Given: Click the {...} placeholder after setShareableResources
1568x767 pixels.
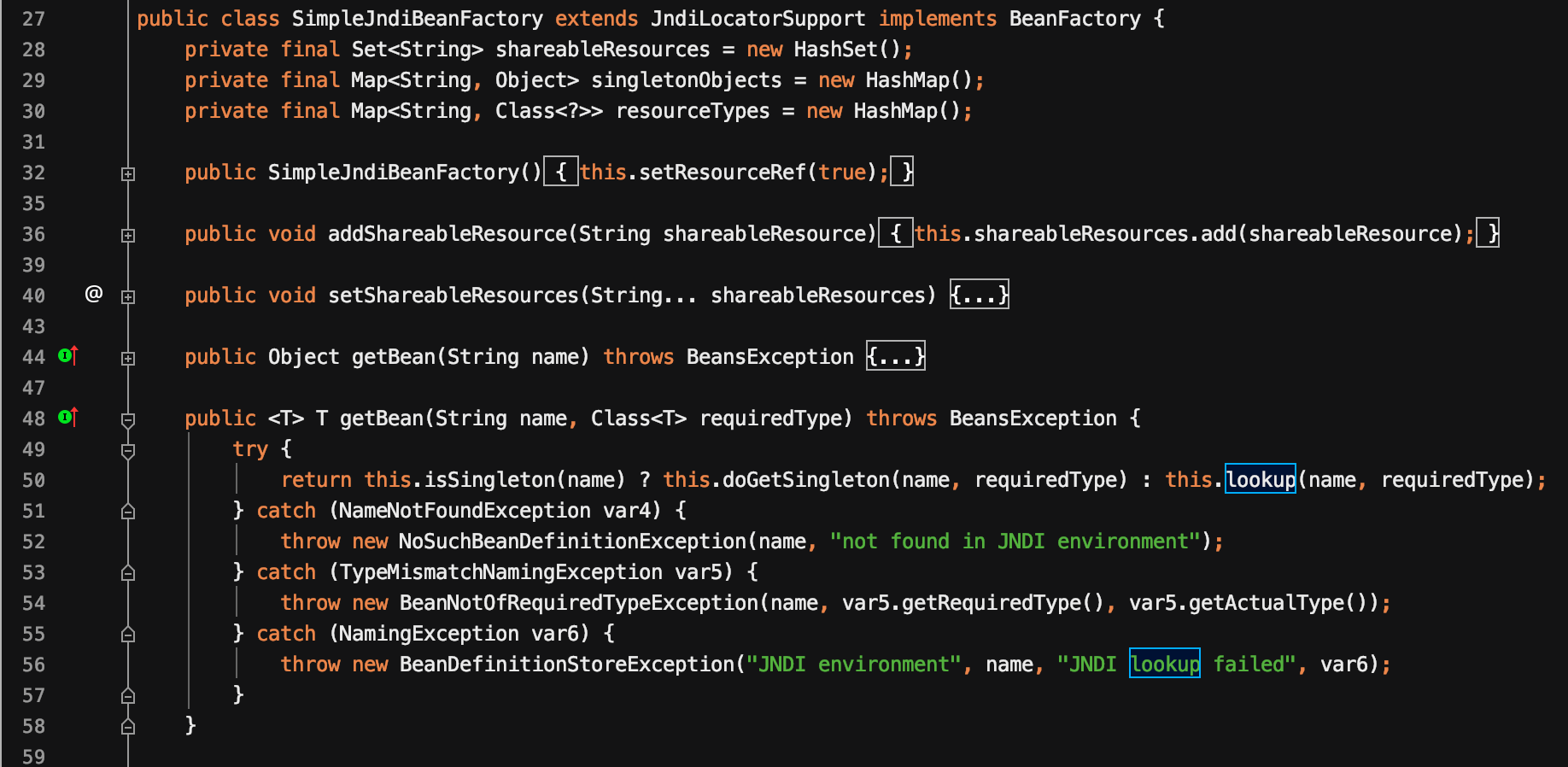Looking at the screenshot, I should (x=979, y=296).
